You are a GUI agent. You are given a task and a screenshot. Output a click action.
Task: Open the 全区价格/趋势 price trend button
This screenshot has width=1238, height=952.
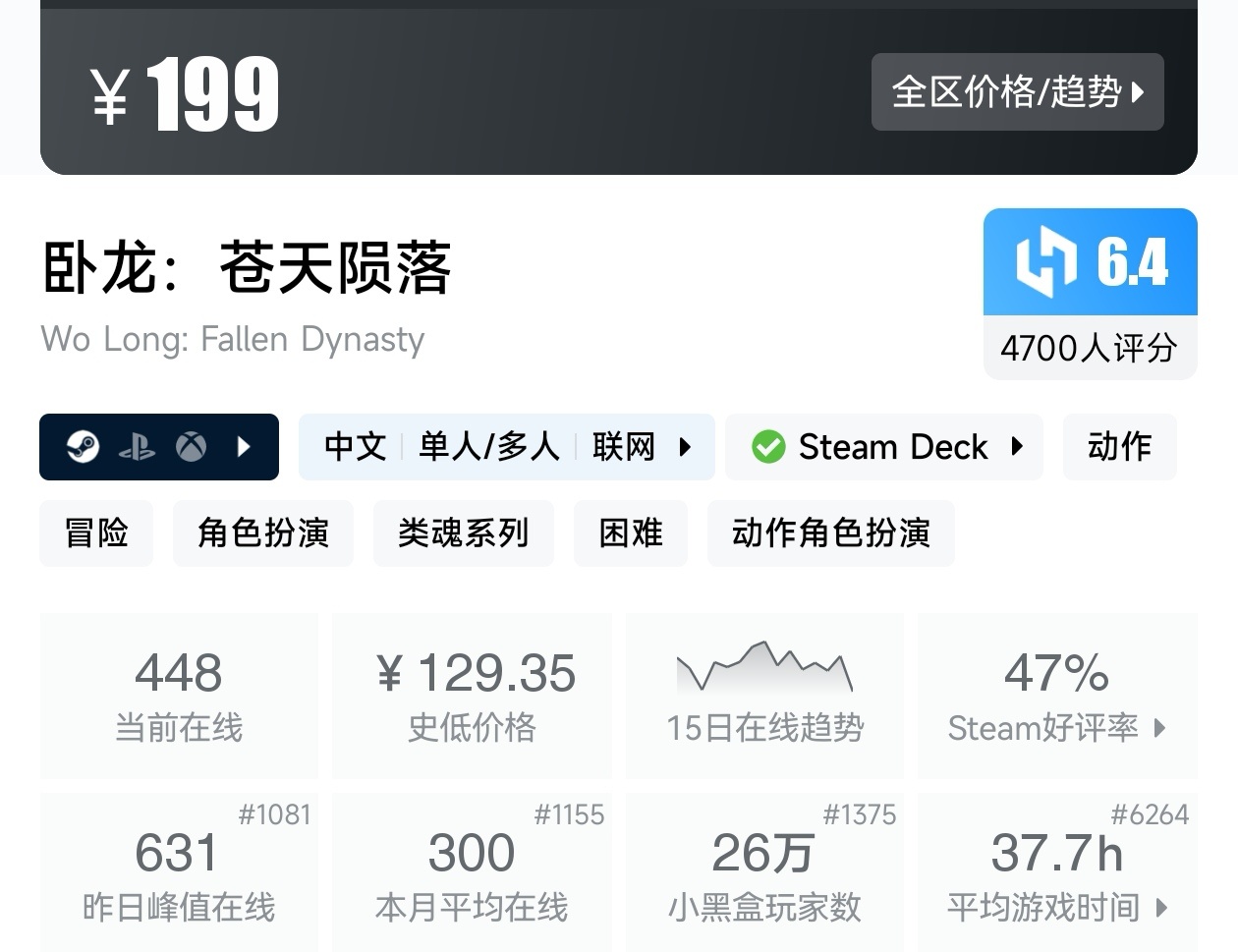[1017, 92]
